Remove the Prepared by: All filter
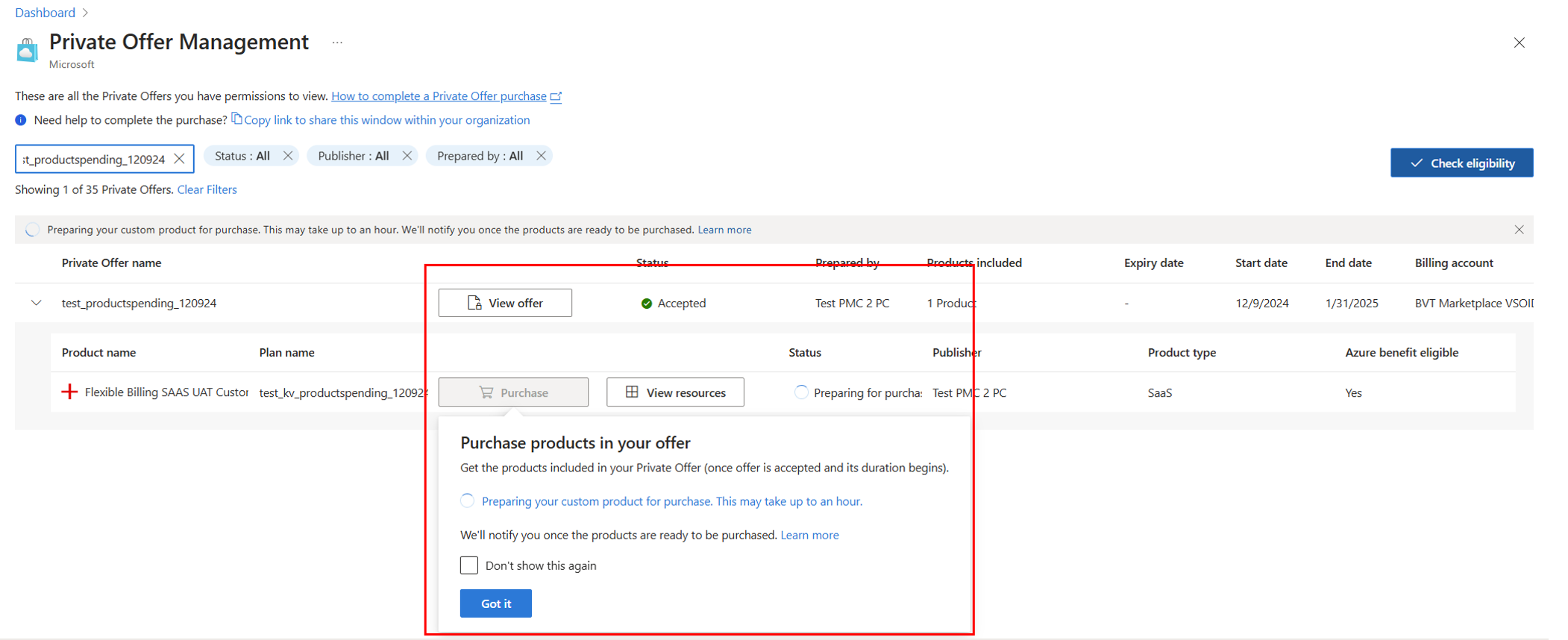The width and height of the screenshot is (1568, 640). [x=541, y=156]
